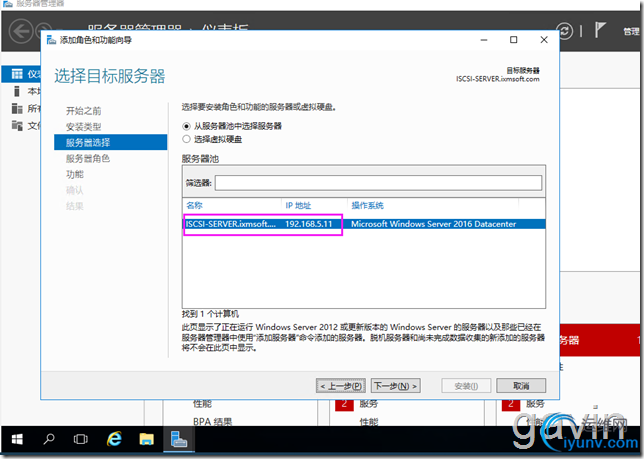Image resolution: width=644 pixels, height=459 pixels.
Task: Click 下一步(N) next button
Action: 396,386
